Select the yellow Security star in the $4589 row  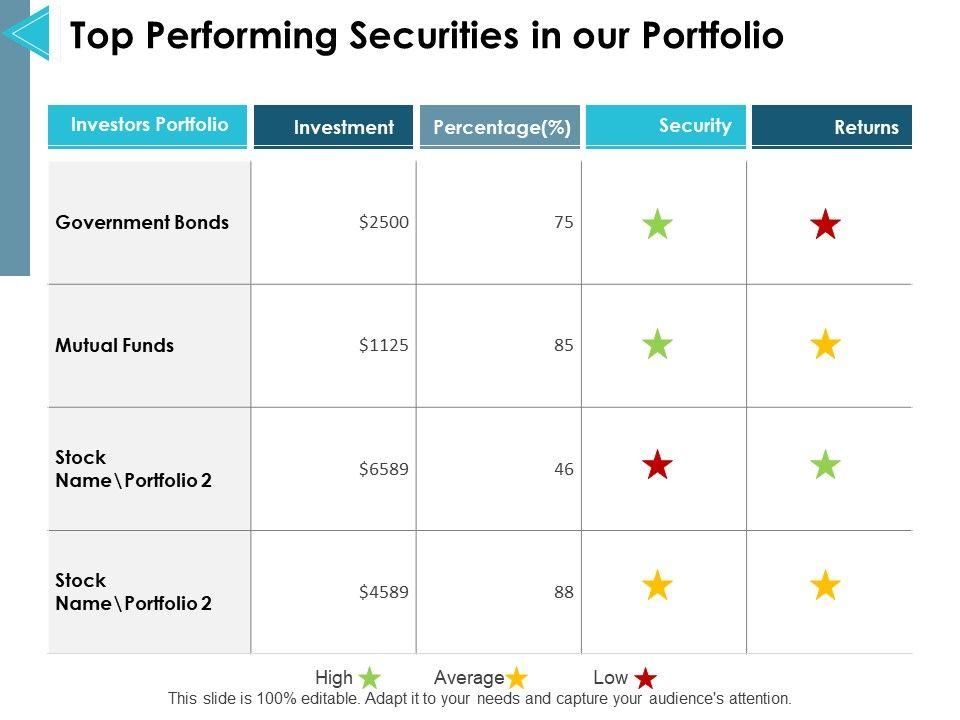click(x=657, y=585)
